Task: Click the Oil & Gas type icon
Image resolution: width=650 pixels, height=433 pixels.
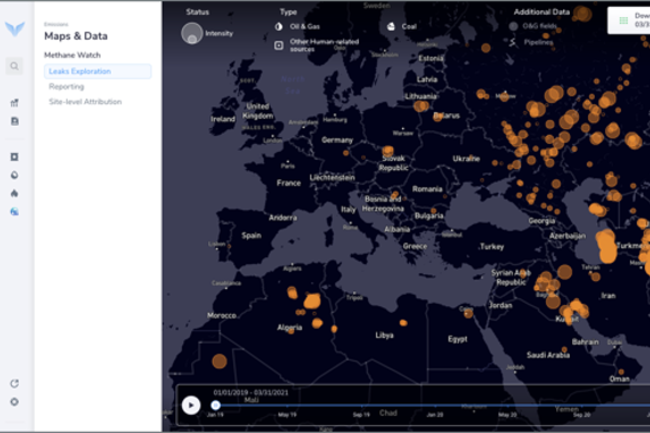Action: click(x=279, y=27)
